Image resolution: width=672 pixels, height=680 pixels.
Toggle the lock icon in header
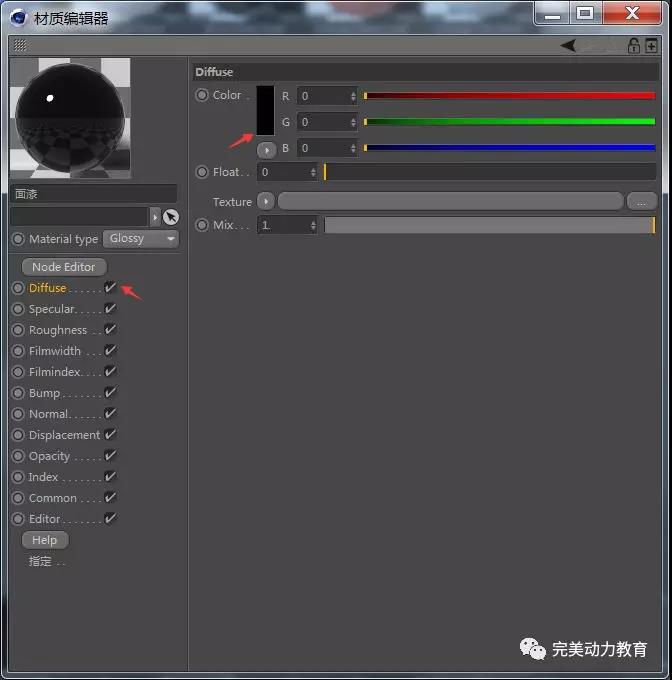click(x=633, y=45)
